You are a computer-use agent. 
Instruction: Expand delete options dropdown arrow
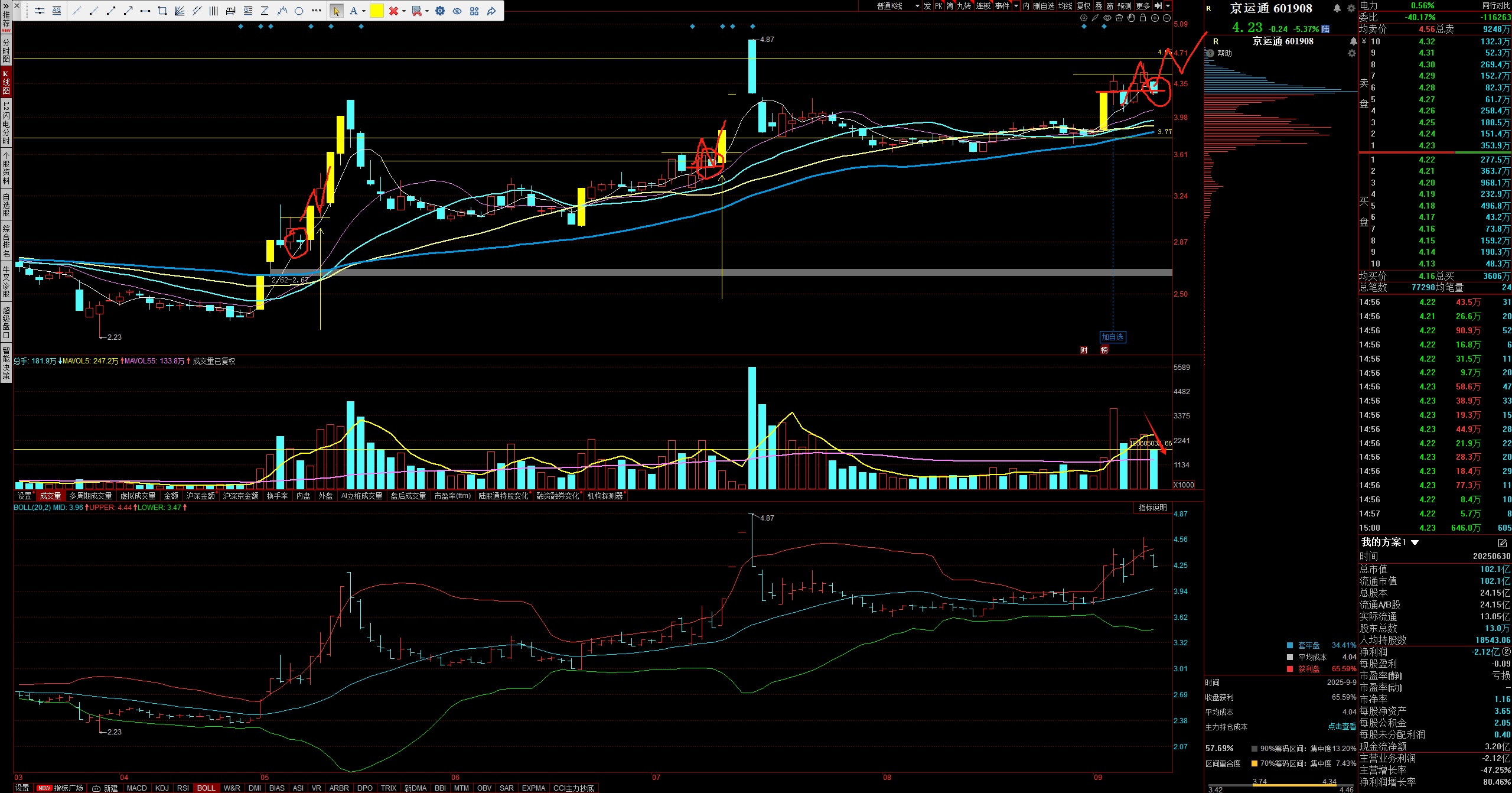point(404,11)
